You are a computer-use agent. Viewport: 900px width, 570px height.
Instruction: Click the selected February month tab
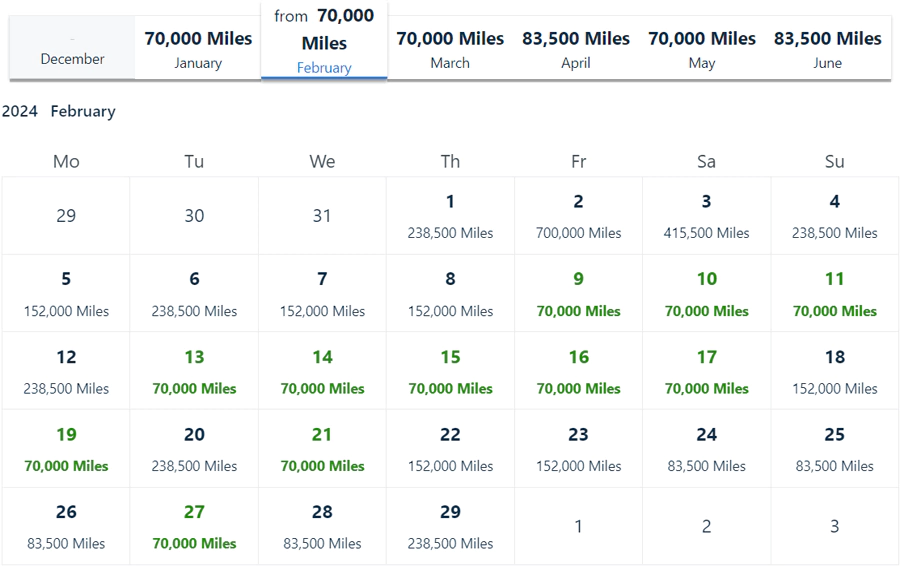pyautogui.click(x=324, y=42)
